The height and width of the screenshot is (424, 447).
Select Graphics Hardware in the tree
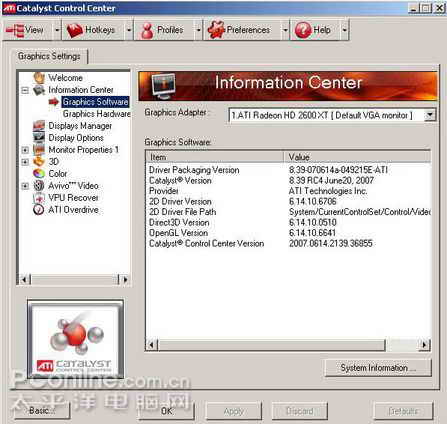(x=97, y=114)
